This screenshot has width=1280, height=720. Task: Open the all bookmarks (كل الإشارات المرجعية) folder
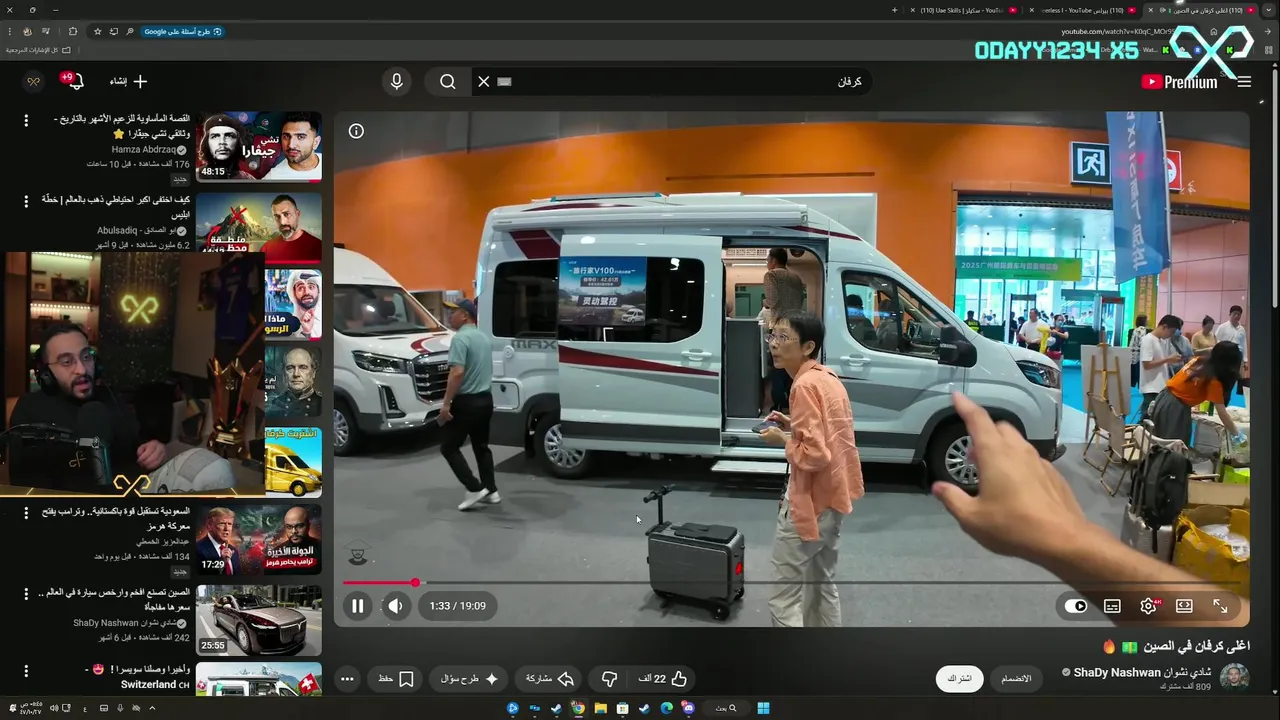[x=38, y=50]
